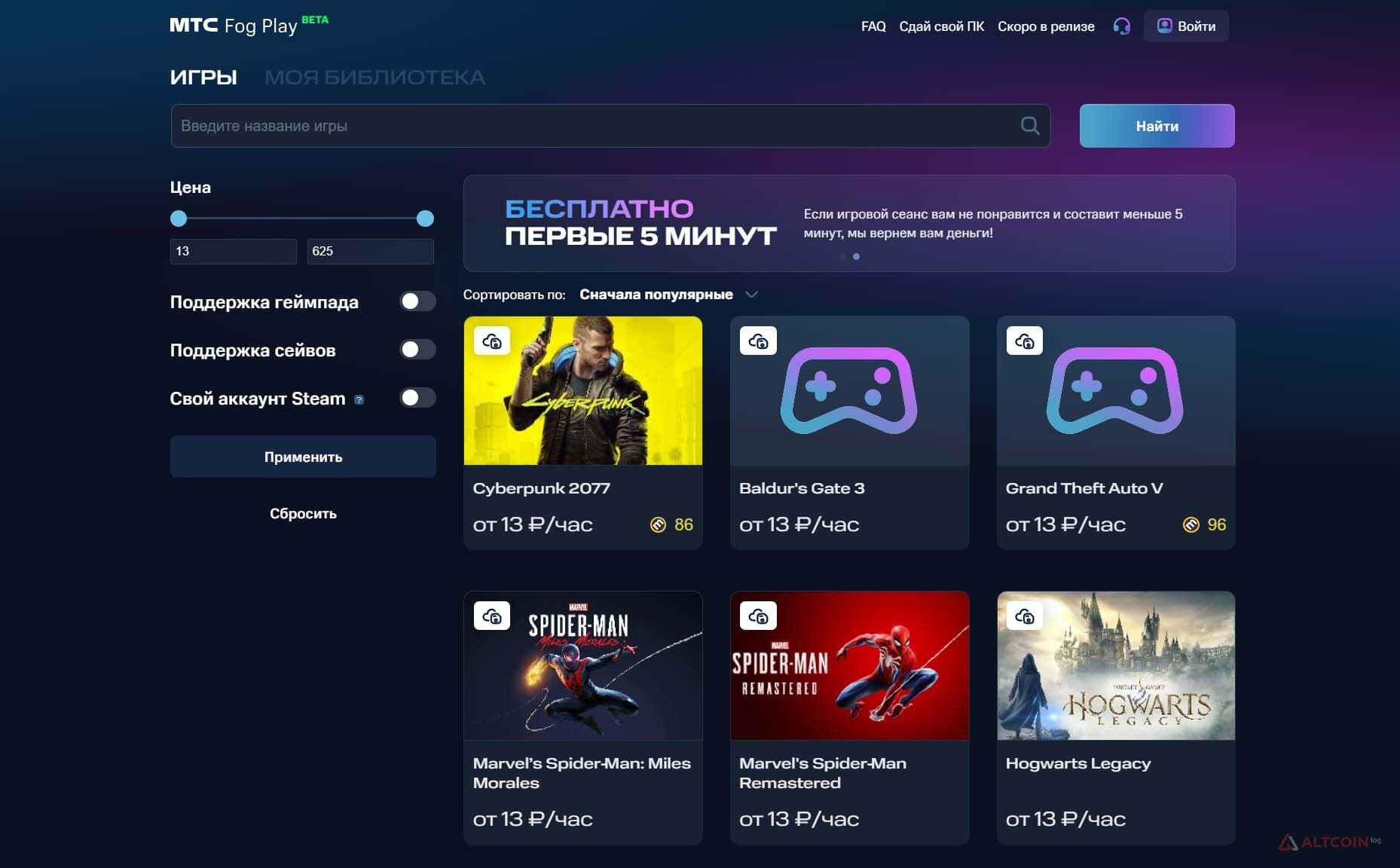Click the magnifier icon in search field
This screenshot has width=1400, height=868.
[x=1029, y=126]
